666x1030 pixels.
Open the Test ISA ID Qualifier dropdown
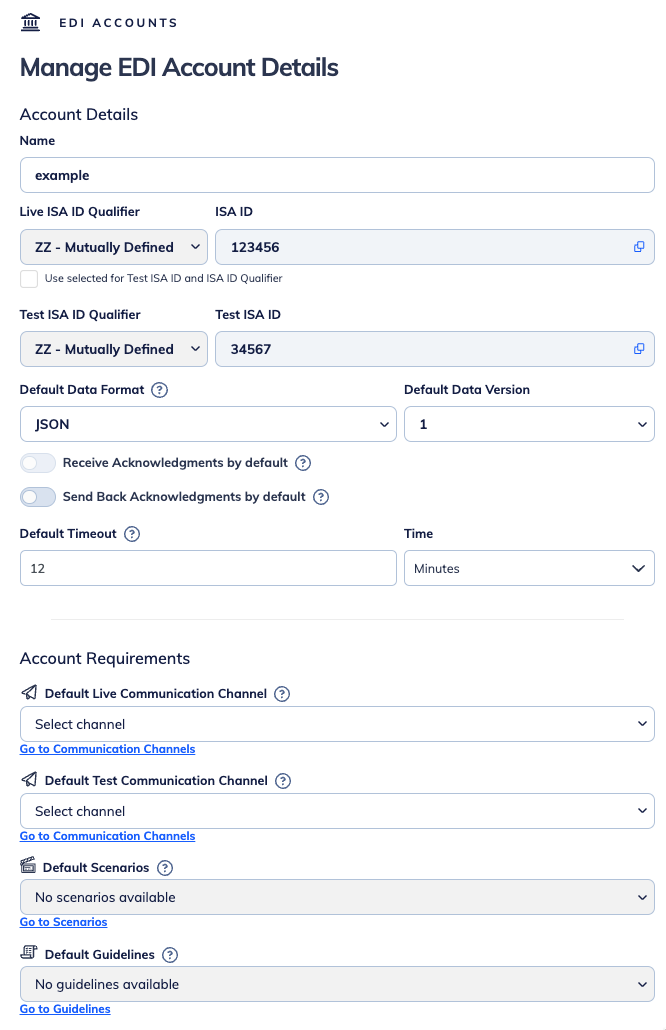[x=114, y=349]
